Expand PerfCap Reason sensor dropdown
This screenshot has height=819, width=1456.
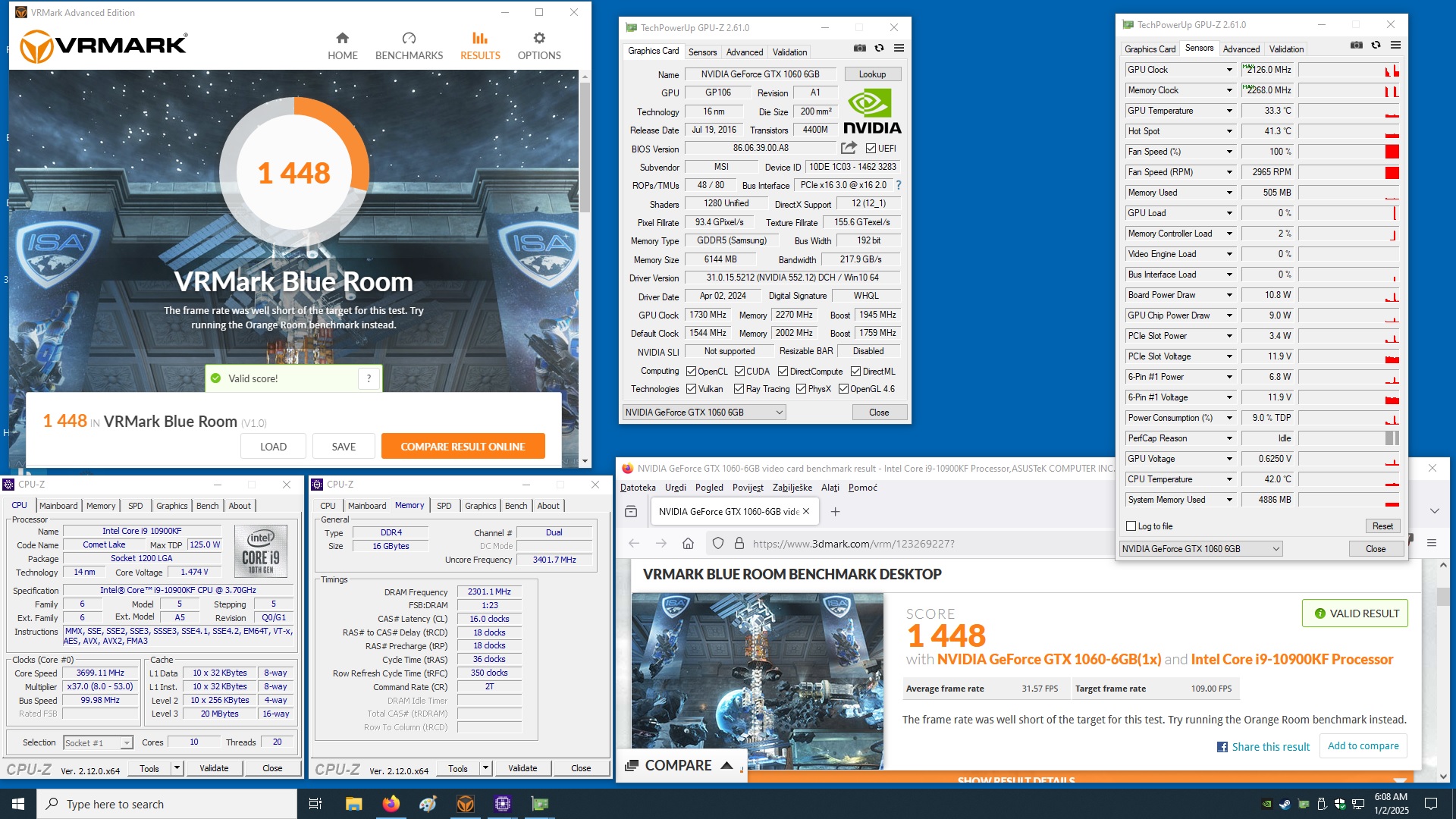click(x=1229, y=438)
